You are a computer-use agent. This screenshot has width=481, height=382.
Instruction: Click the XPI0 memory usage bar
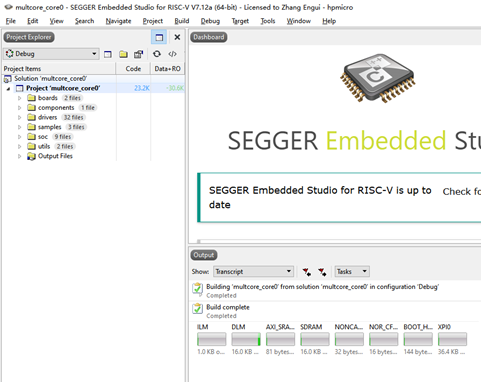coord(452,339)
